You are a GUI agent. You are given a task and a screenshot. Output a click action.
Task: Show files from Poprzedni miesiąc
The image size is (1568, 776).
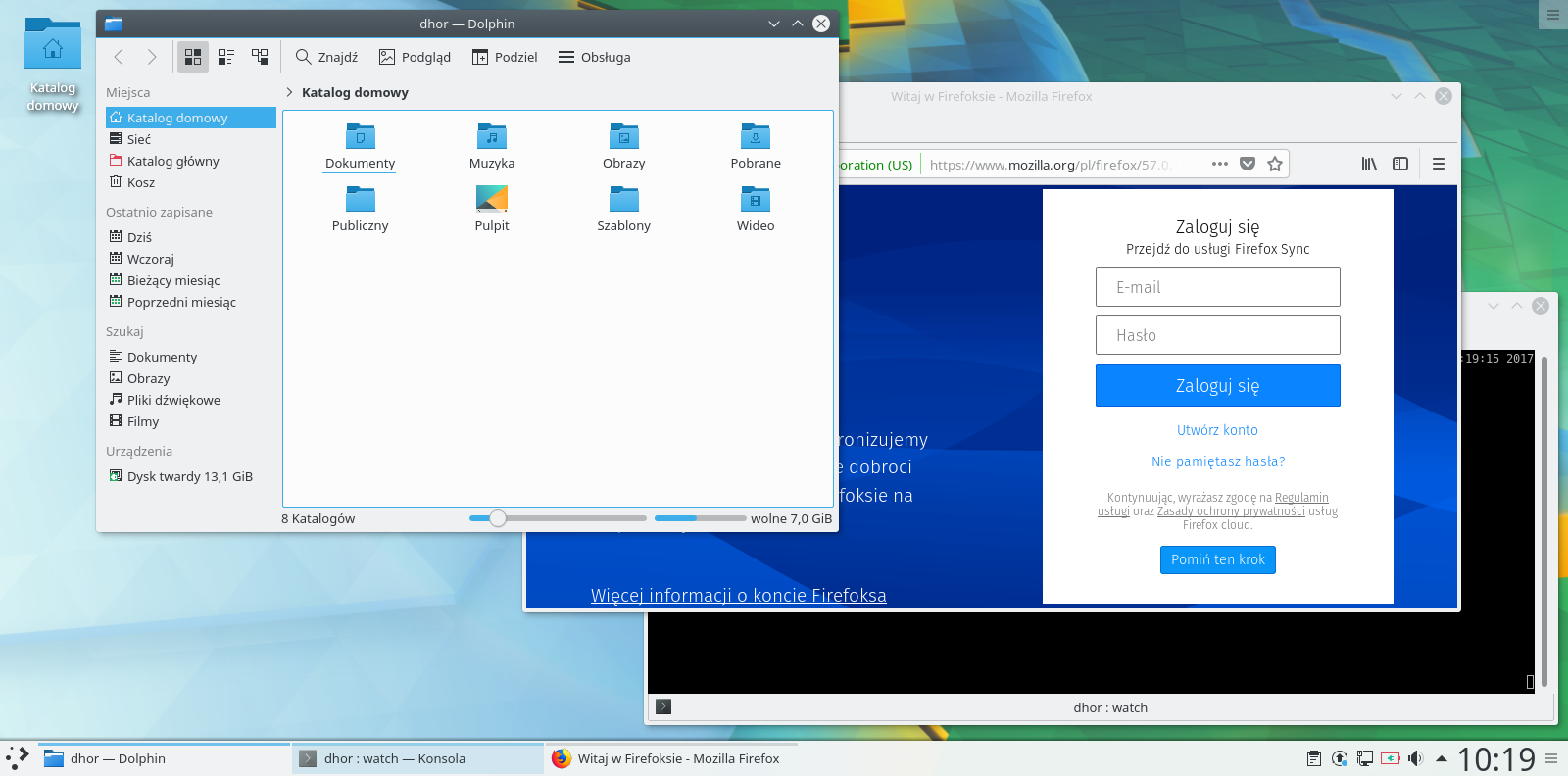tap(191, 302)
